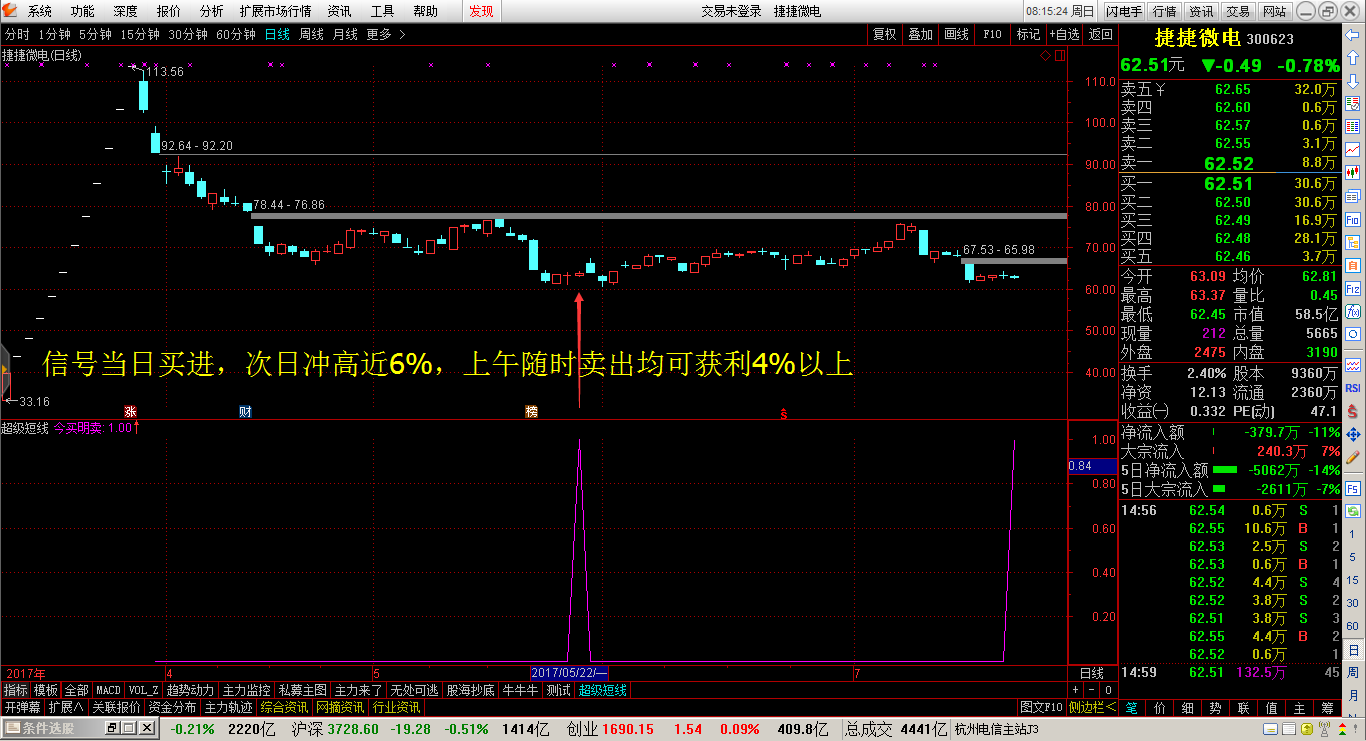Select the 5分钟 chart period
Image resolution: width=1366 pixels, height=741 pixels.
tap(95, 34)
